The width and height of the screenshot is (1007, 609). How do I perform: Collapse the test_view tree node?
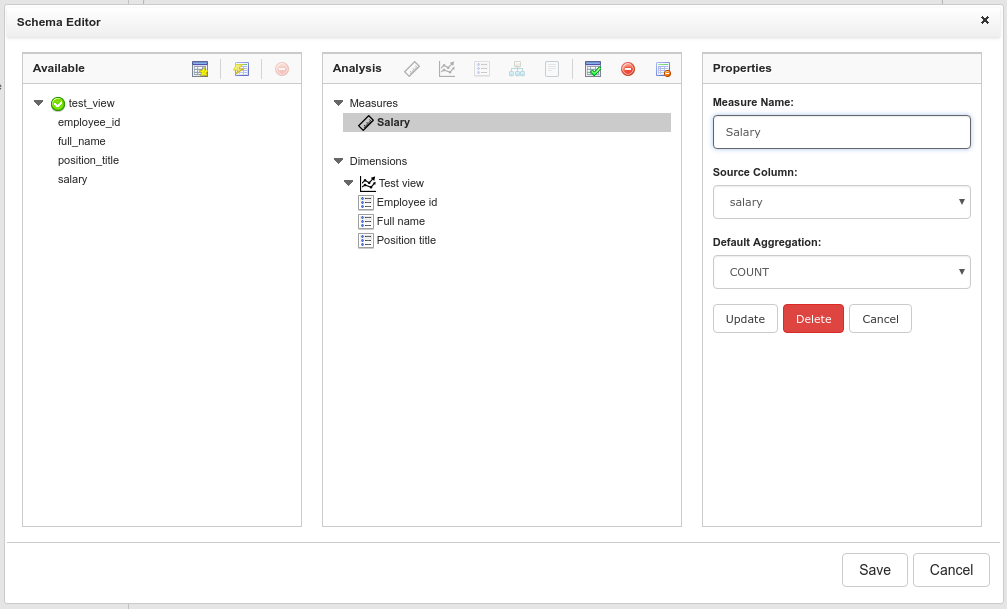tap(38, 103)
